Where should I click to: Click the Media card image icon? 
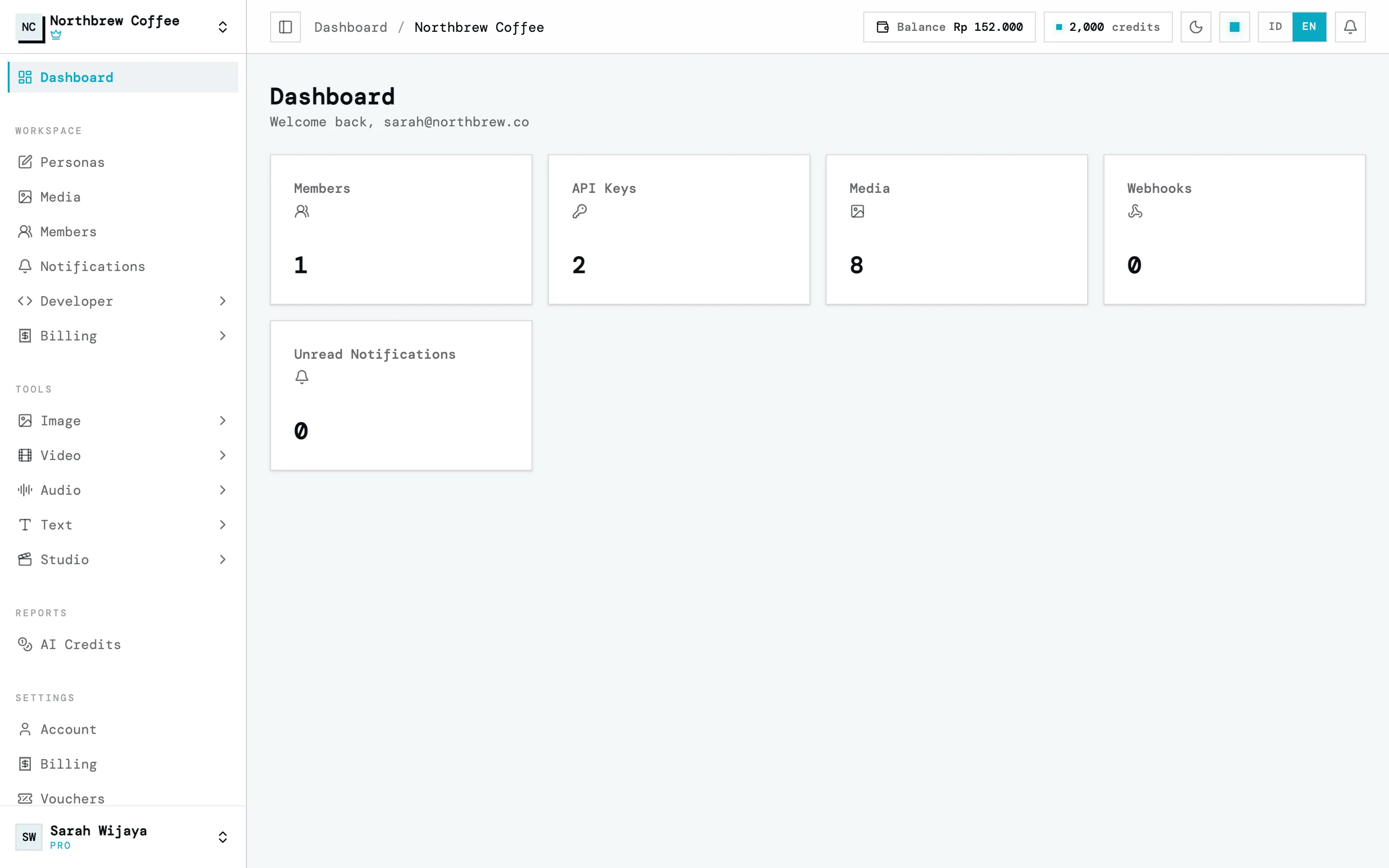point(858,211)
